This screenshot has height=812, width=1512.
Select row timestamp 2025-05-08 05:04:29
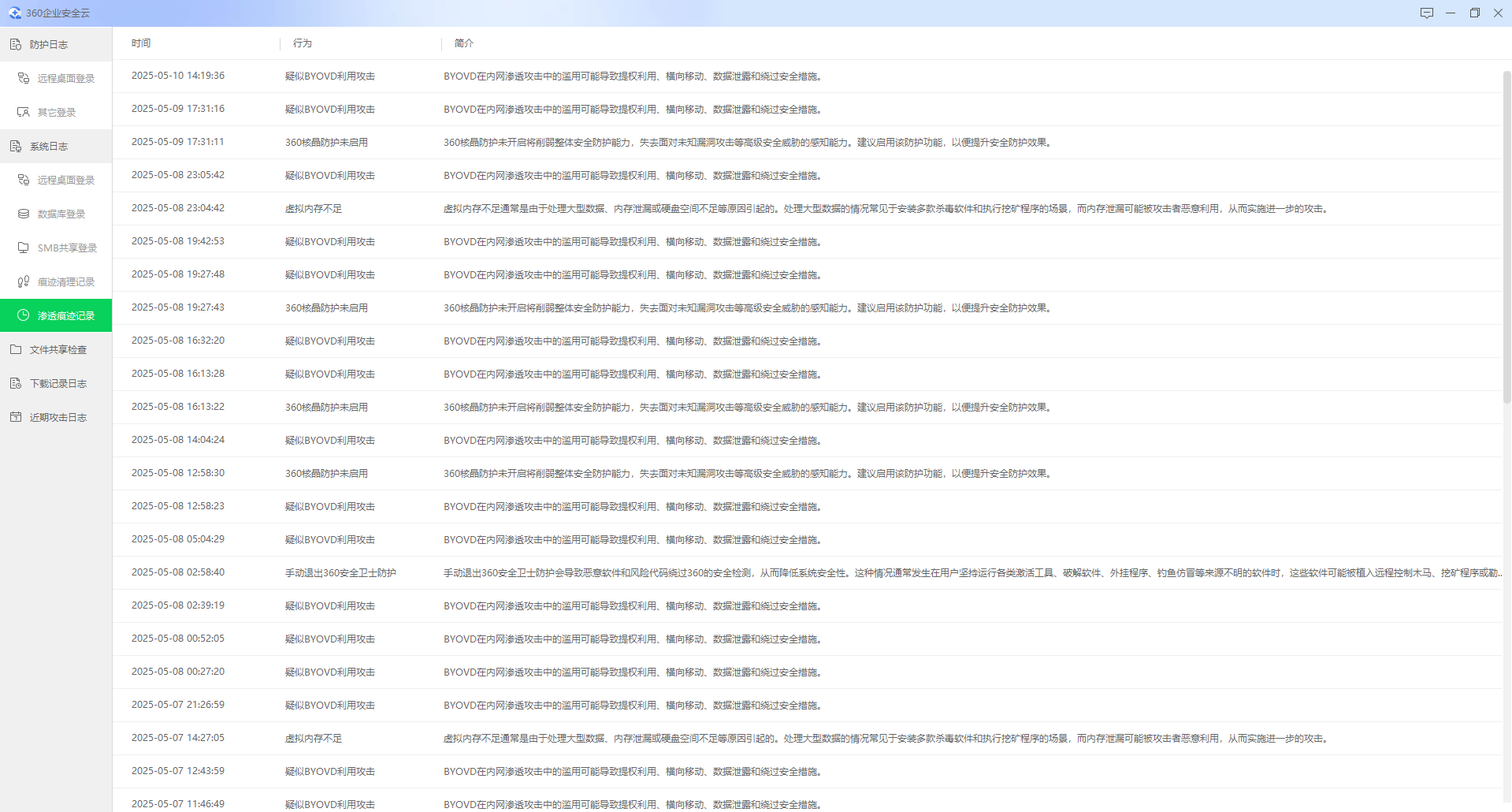178,539
